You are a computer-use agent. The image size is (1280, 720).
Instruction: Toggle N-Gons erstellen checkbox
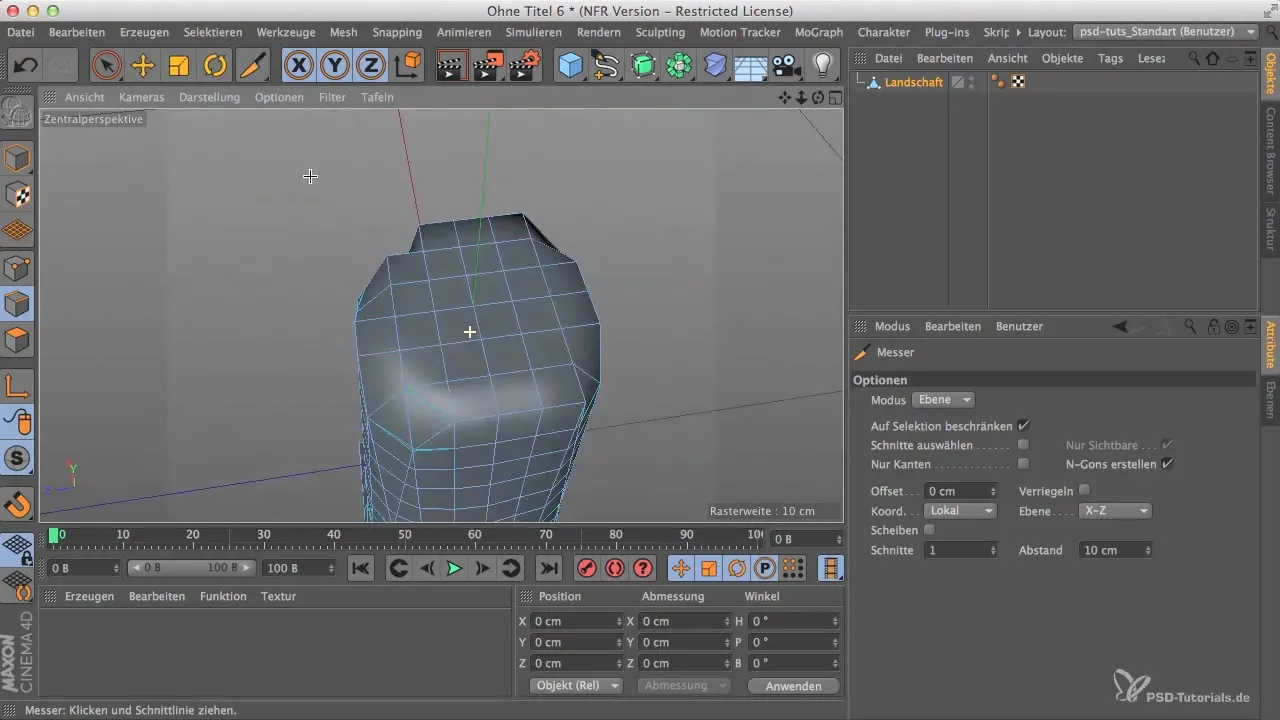[1167, 464]
